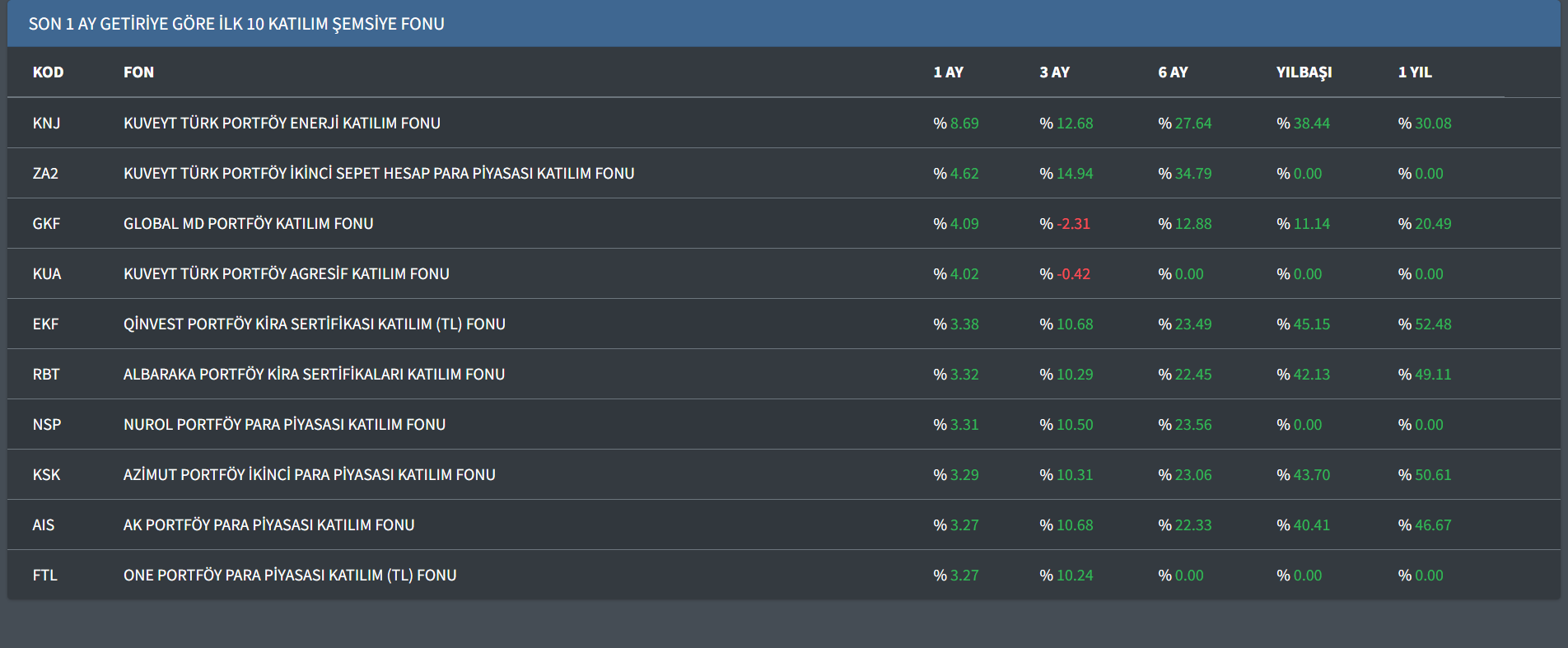The image size is (1568, 648).
Task: Open Global MD Portföy Katılım Fonu
Action: [x=248, y=224]
